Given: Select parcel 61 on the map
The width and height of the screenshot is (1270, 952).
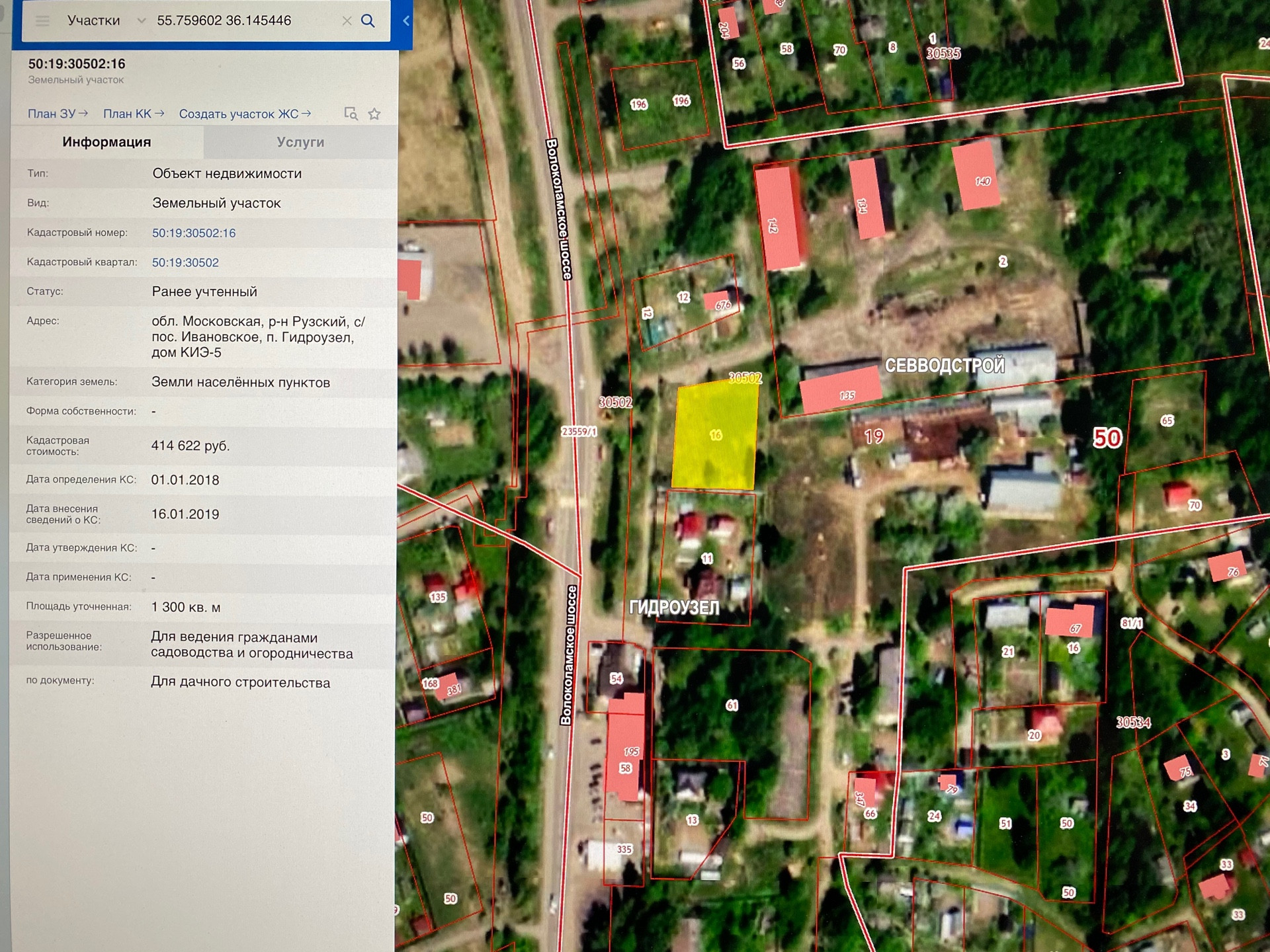Looking at the screenshot, I should pyautogui.click(x=731, y=705).
